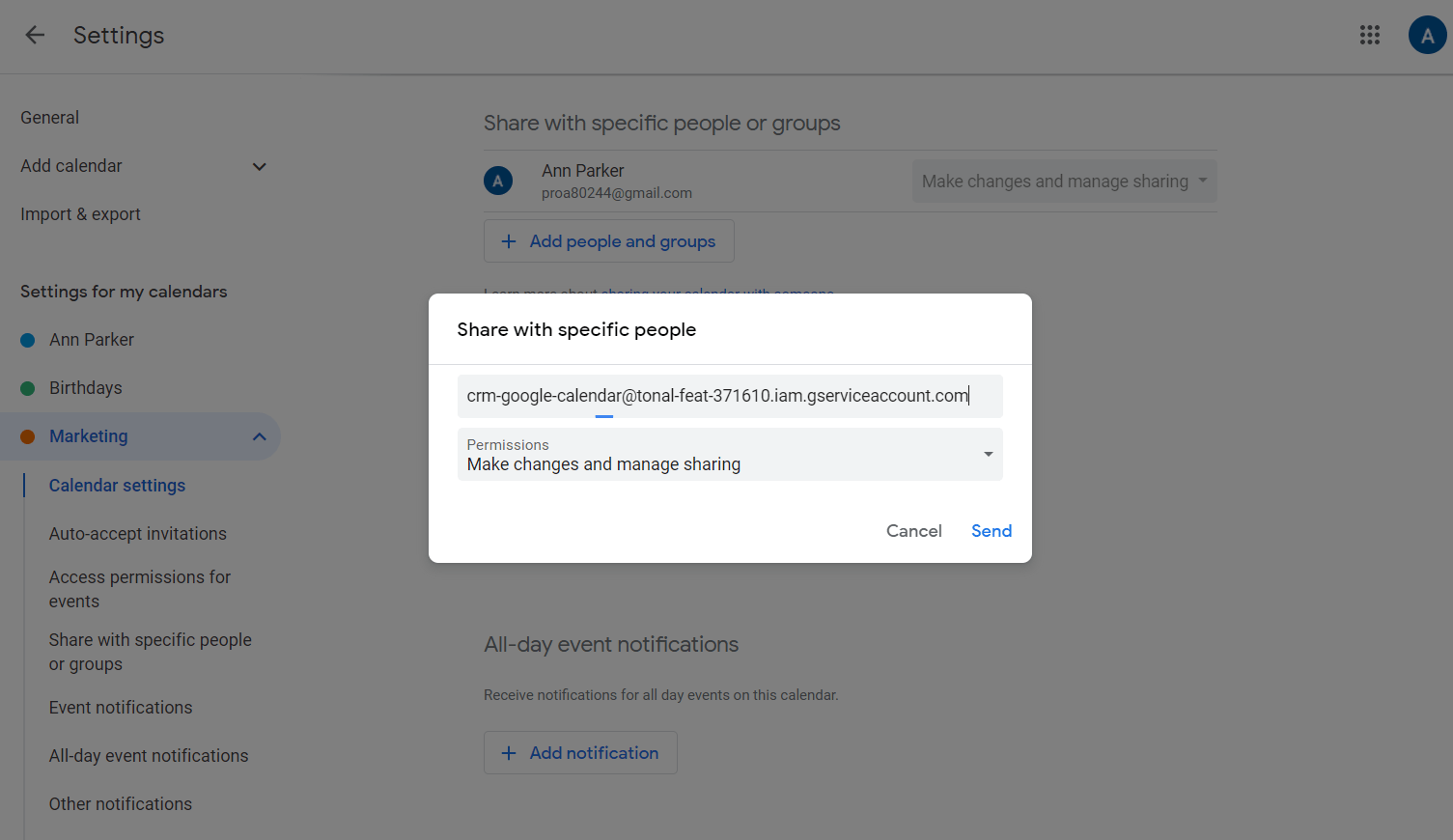Click Ann Parker's avatar in the sharing list

point(498,181)
